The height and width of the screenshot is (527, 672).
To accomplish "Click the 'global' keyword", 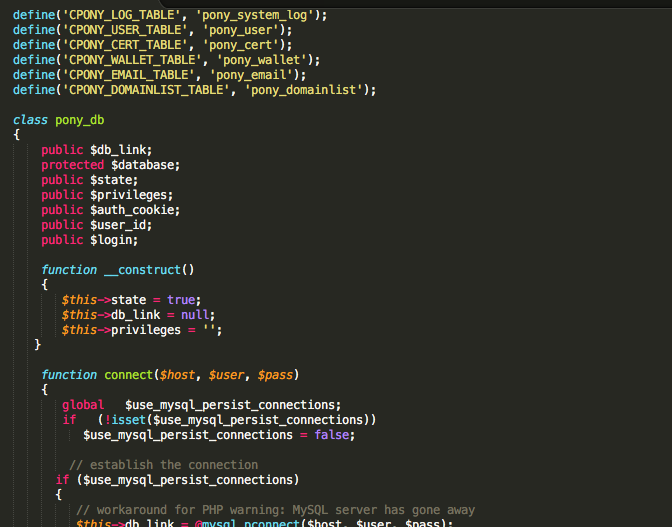I will 83,405.
